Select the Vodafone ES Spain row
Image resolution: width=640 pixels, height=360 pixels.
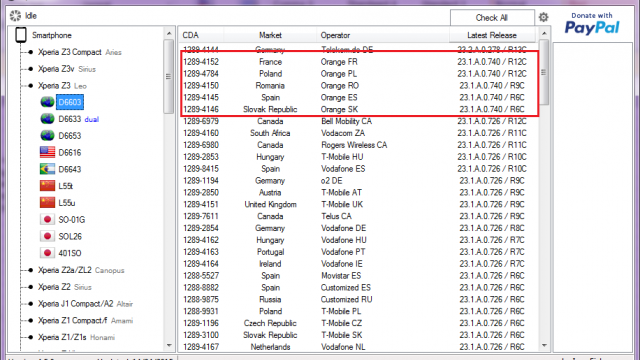pos(358,169)
